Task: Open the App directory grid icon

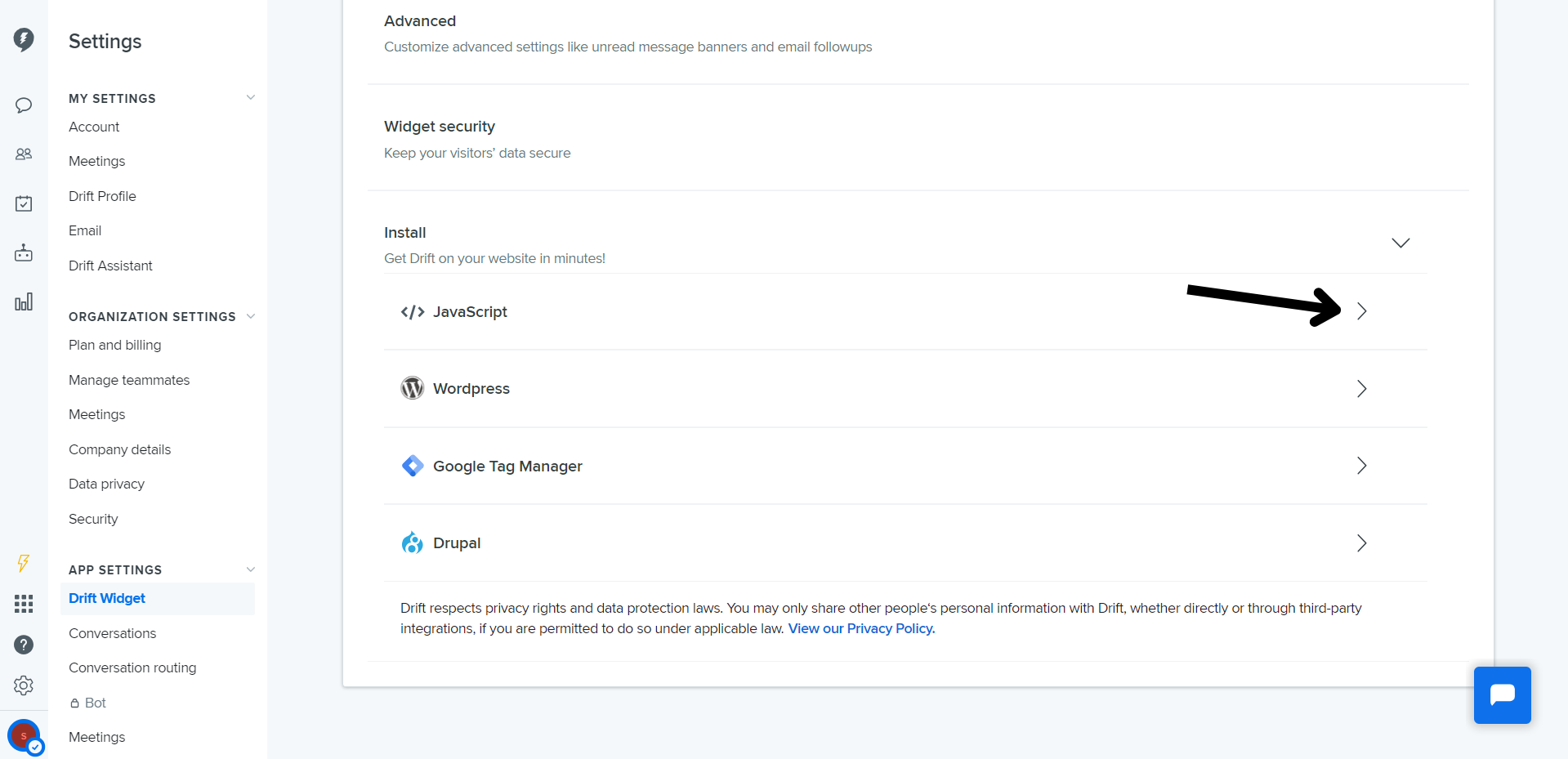Action: (x=24, y=604)
